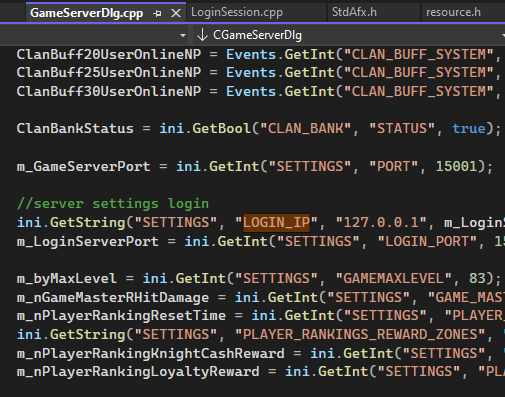Click the //server settings login comment
This screenshot has width=505, height=397.
[113, 203]
